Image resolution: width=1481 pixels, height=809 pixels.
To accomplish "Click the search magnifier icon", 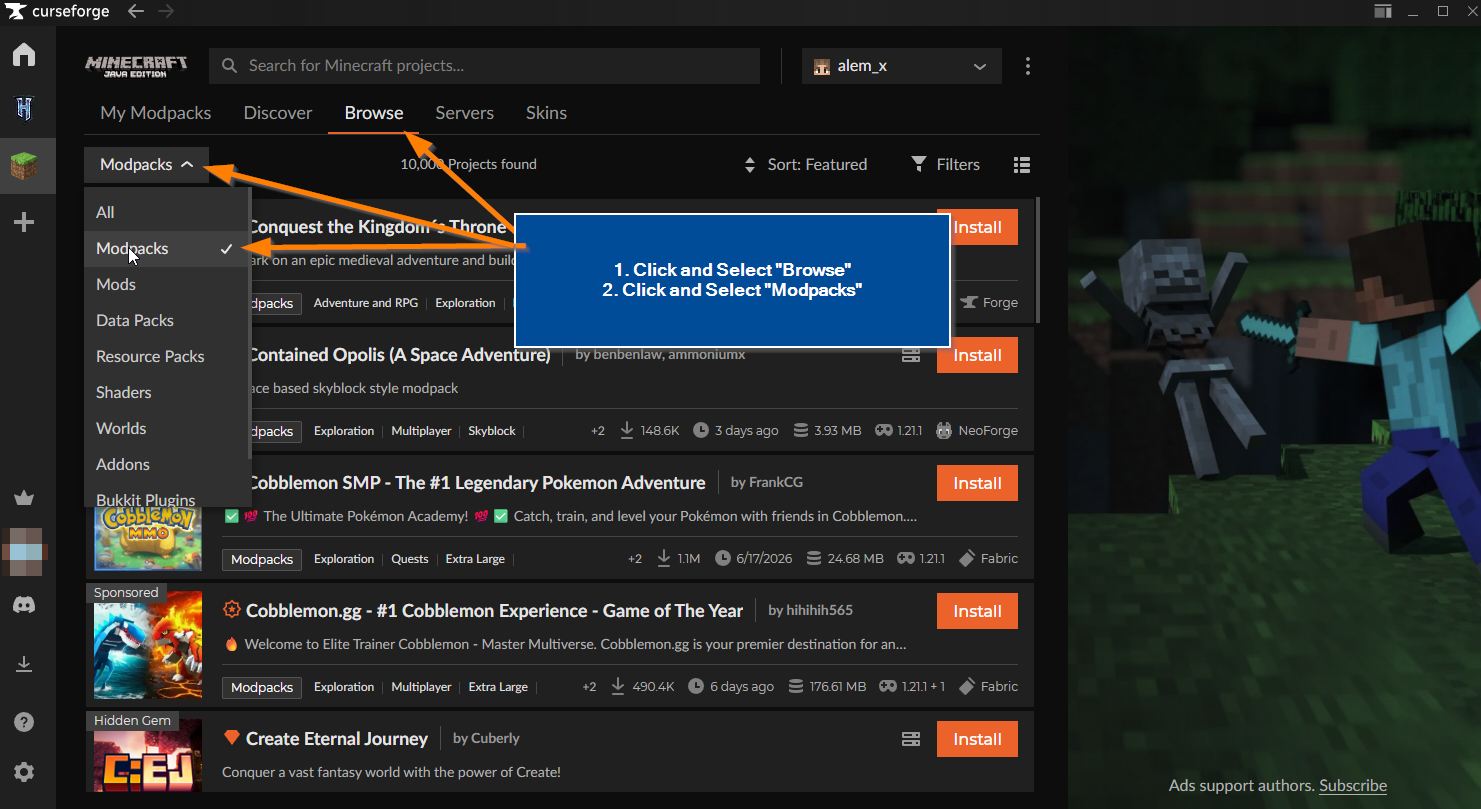I will coord(230,66).
